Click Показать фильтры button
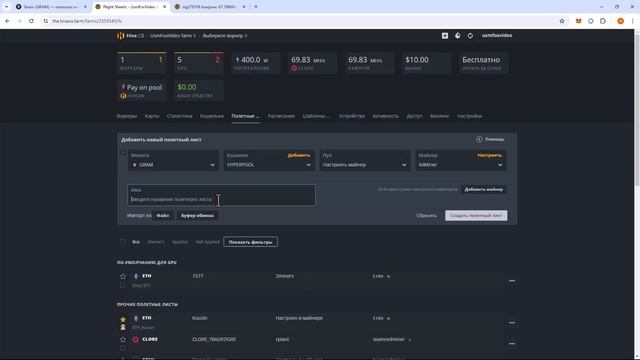The height and width of the screenshot is (360, 640). click(251, 242)
